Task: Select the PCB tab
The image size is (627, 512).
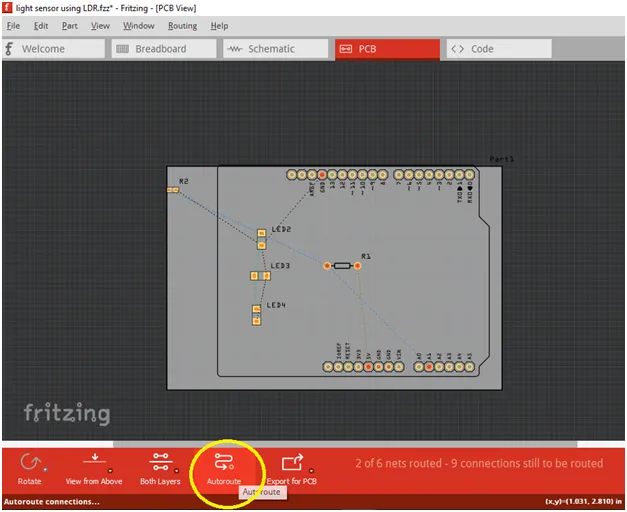Action: pyautogui.click(x=387, y=49)
